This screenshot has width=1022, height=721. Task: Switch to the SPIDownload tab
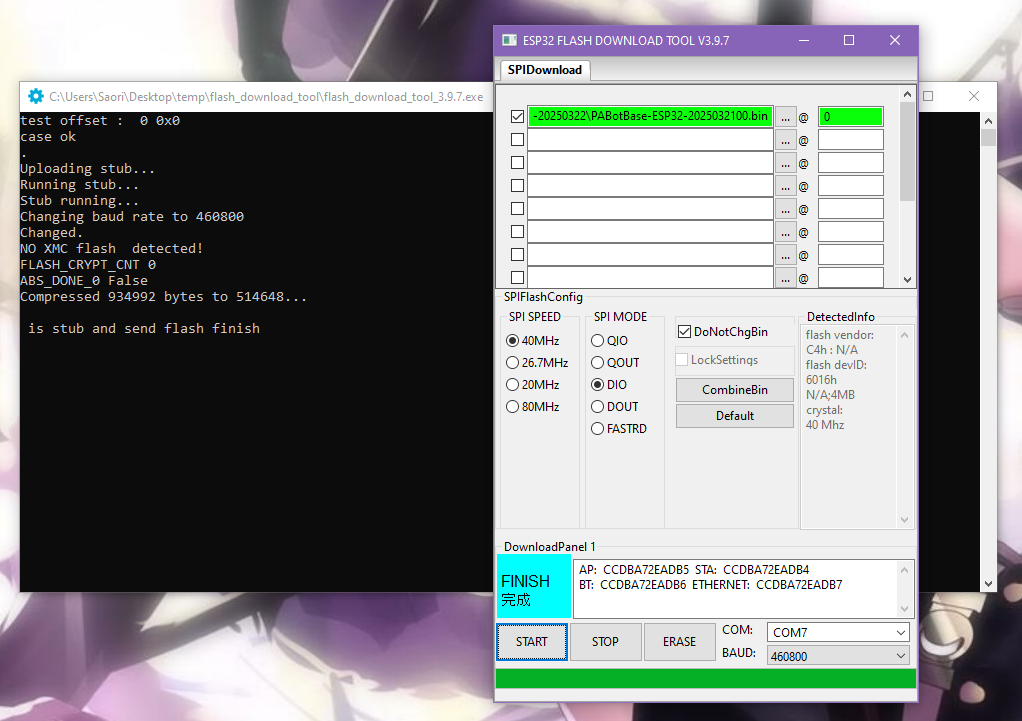pyautogui.click(x=544, y=70)
